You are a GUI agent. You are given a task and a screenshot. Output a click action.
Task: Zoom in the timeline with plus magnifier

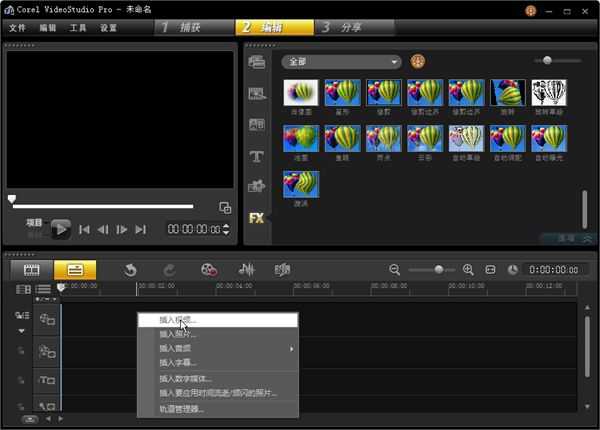pos(467,269)
